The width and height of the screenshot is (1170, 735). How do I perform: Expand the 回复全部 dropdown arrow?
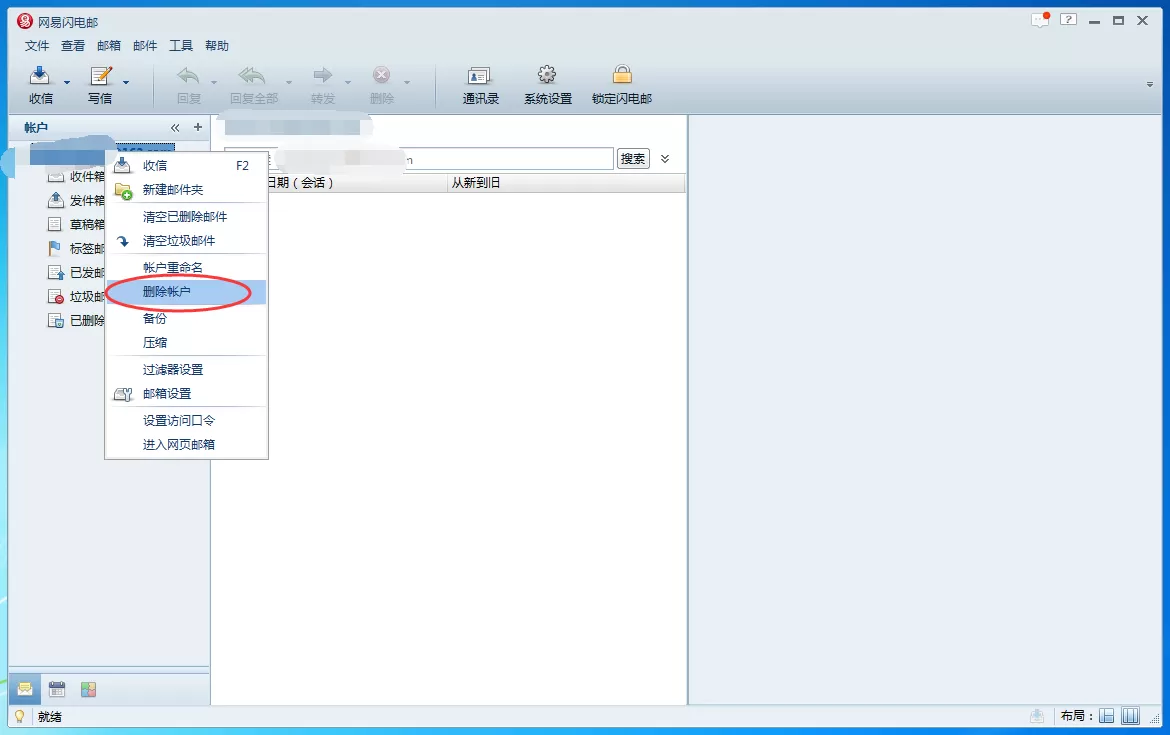(x=289, y=82)
